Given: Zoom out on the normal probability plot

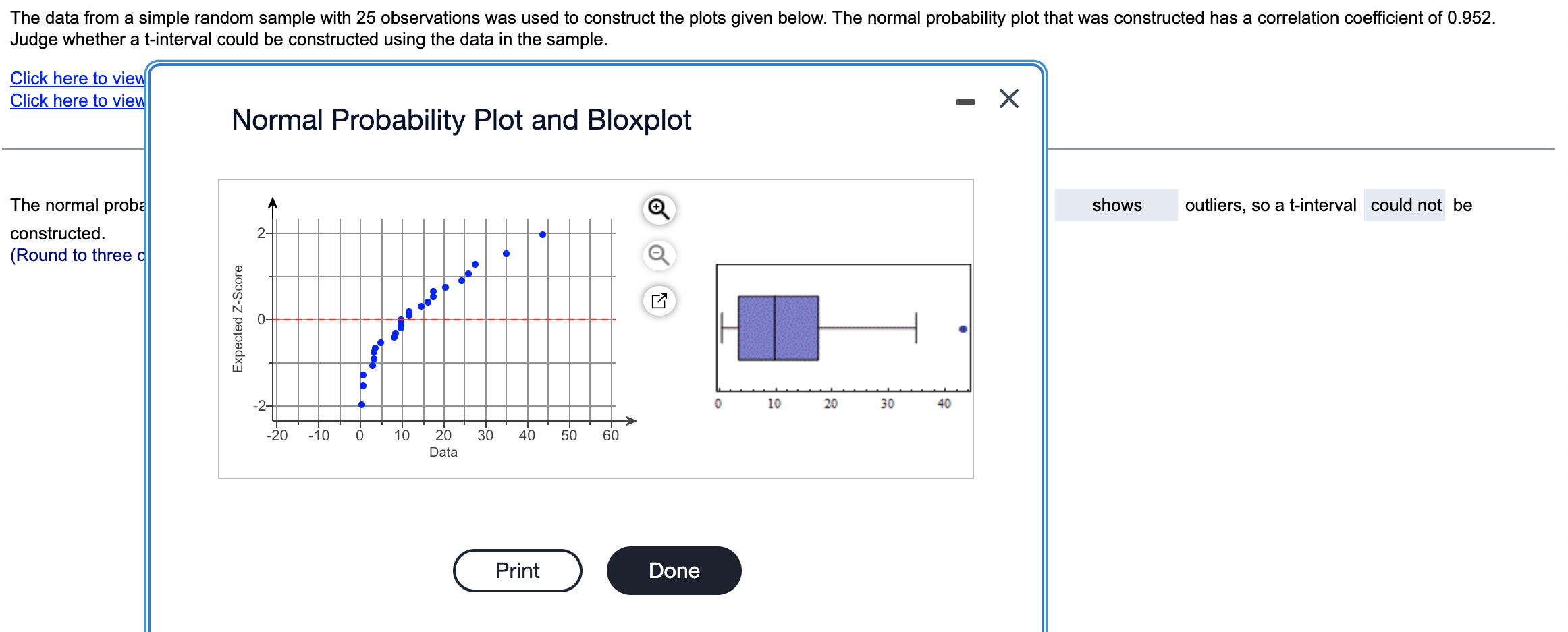Looking at the screenshot, I should tap(659, 256).
